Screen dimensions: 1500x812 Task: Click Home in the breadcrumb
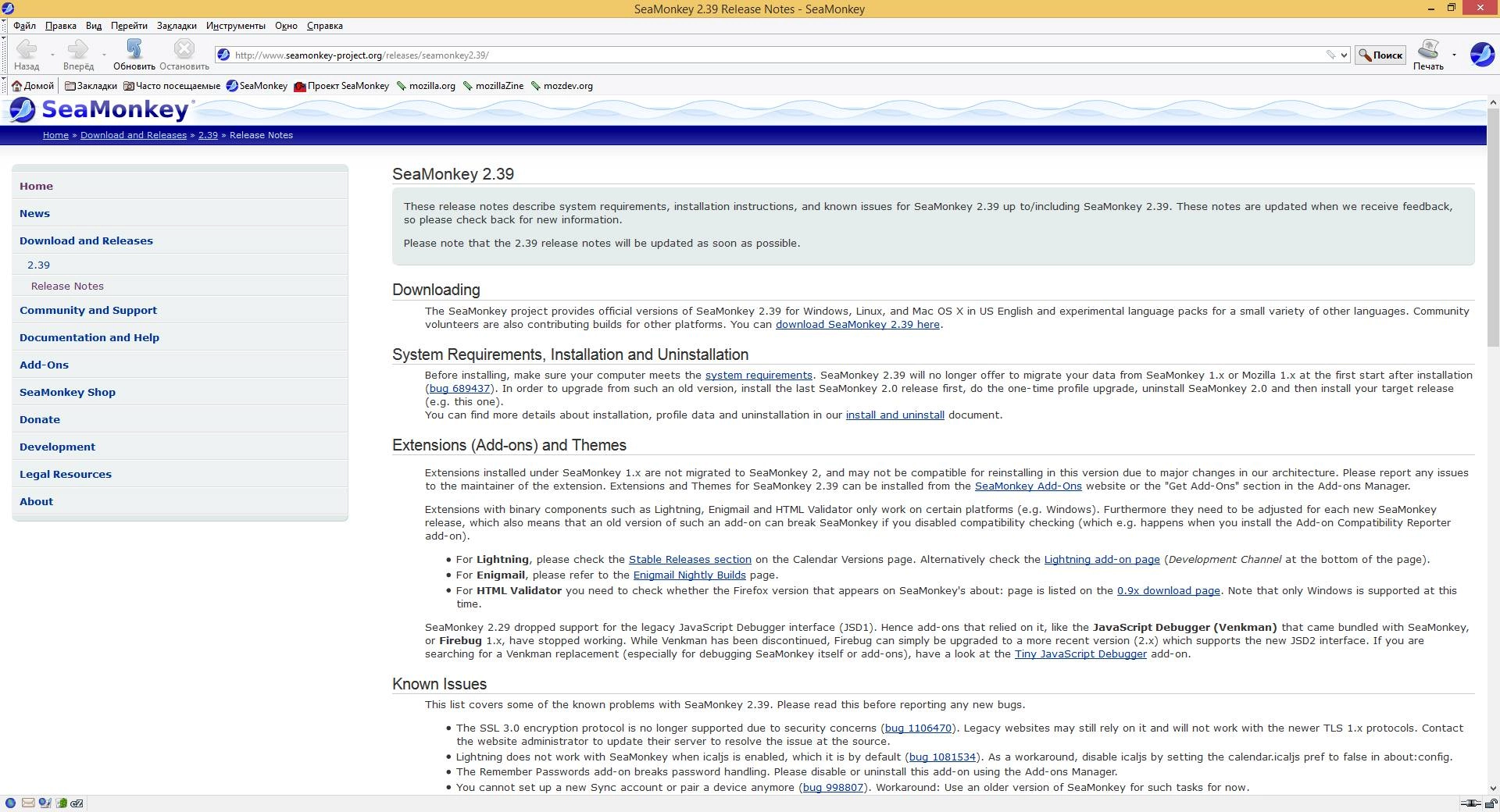tap(55, 135)
